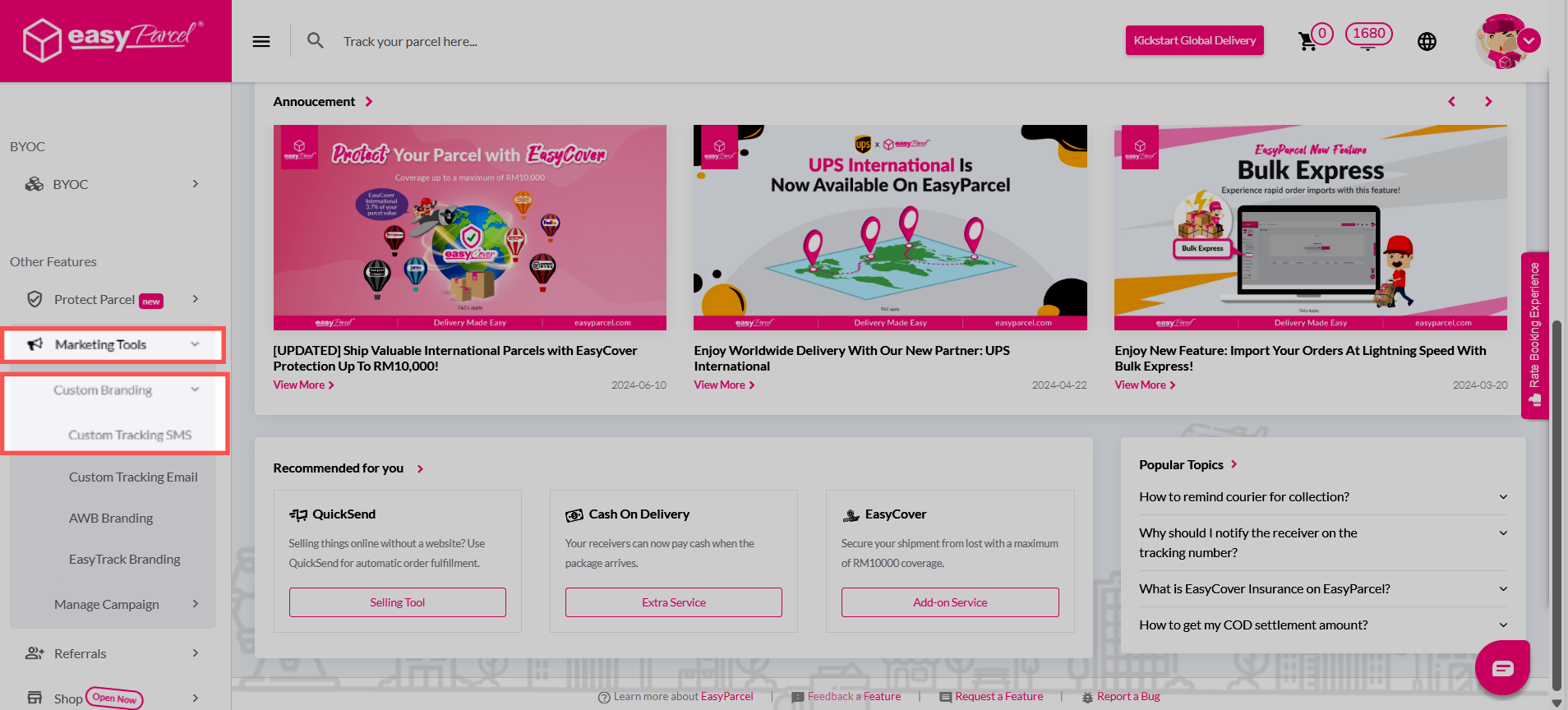Viewport: 1568px width, 710px height.
Task: Open the Bulk Express banner thumbnail
Action: point(1311,228)
